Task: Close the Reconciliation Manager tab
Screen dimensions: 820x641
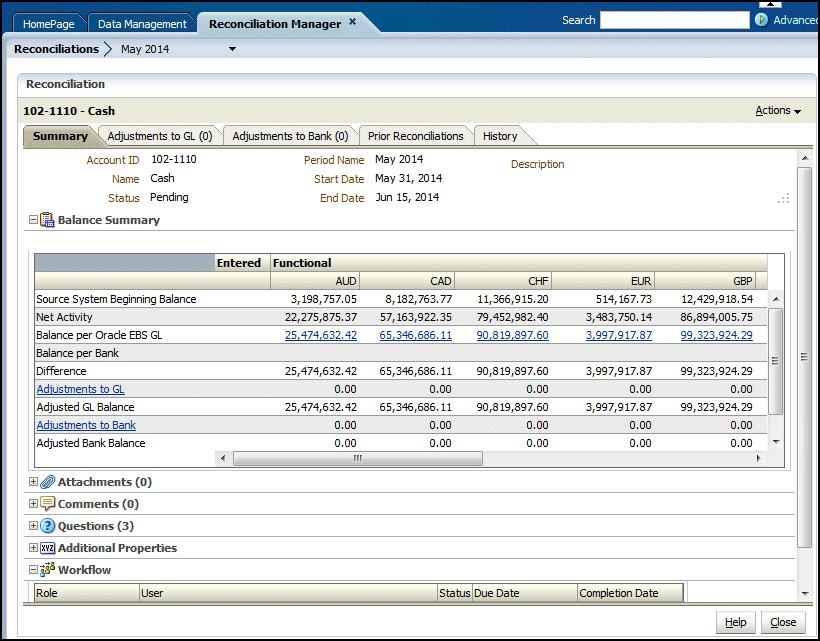Action: pos(352,22)
